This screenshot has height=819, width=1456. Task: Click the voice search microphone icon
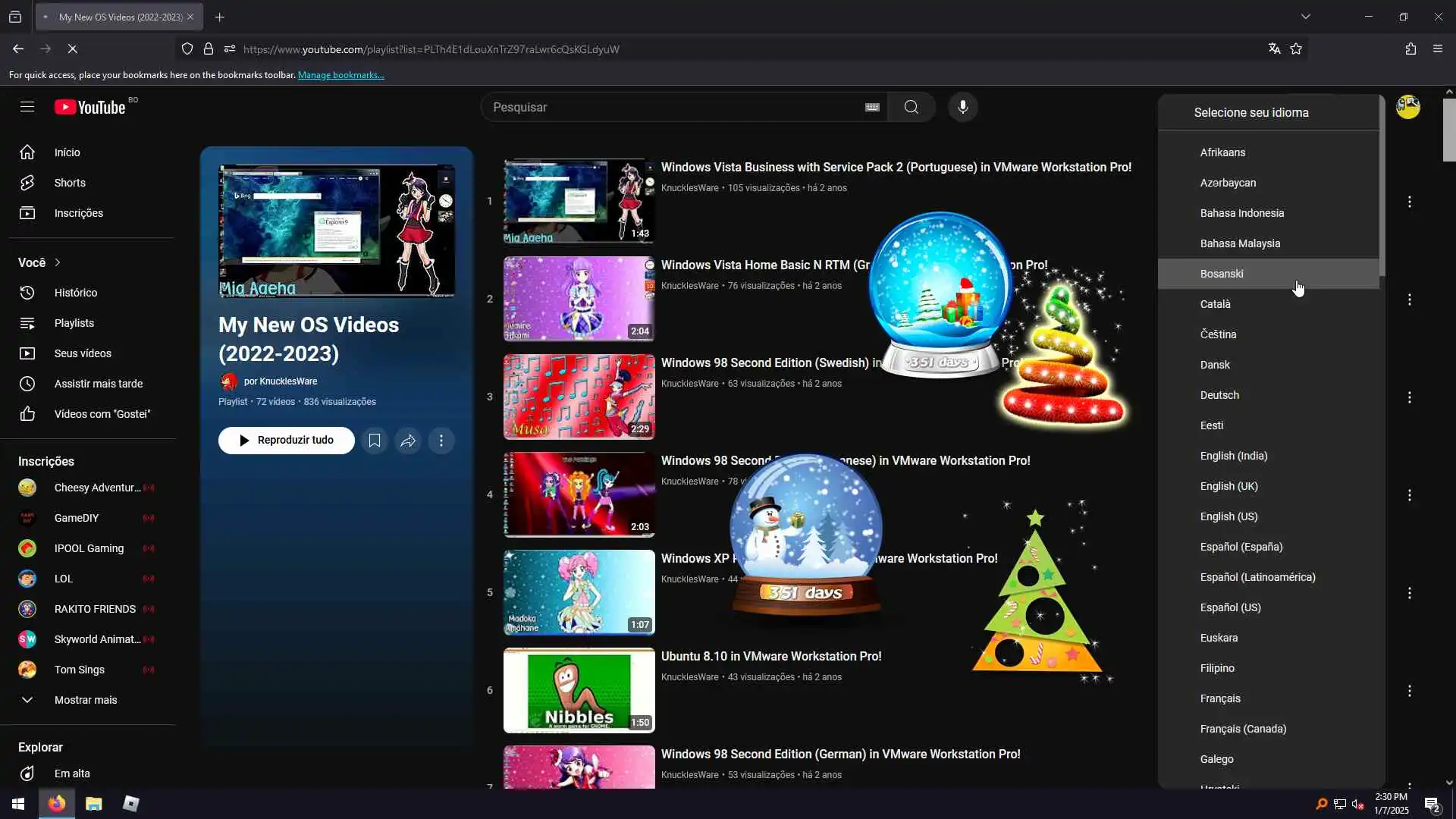962,107
